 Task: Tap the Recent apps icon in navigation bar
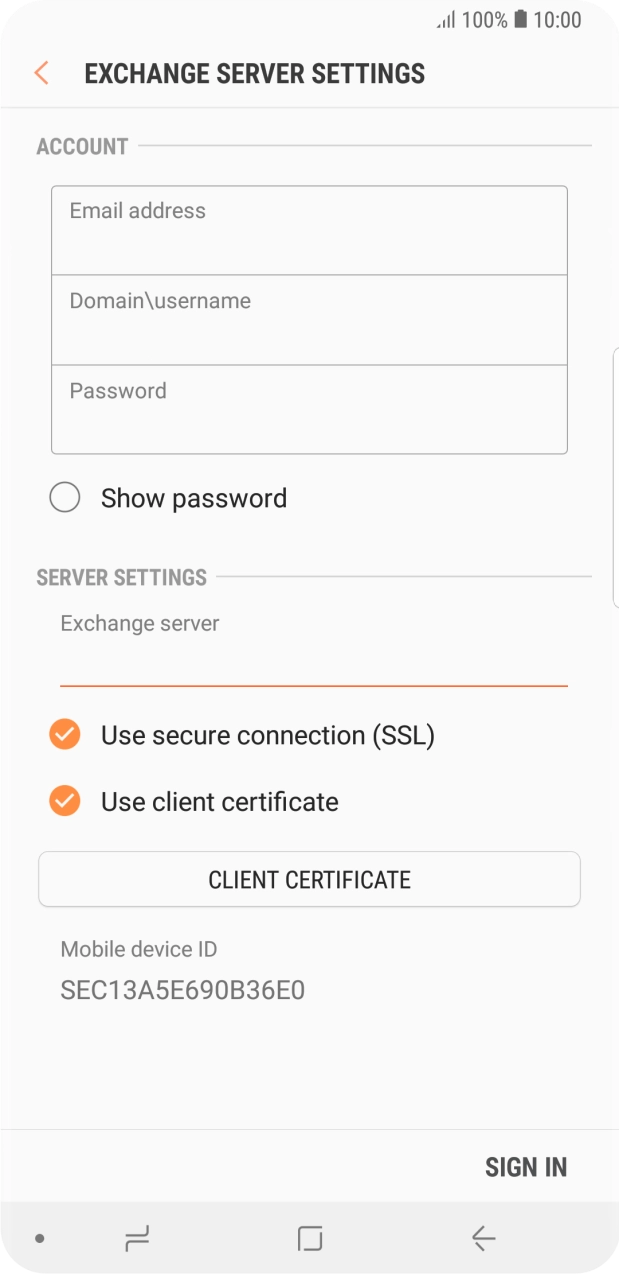tap(135, 1237)
